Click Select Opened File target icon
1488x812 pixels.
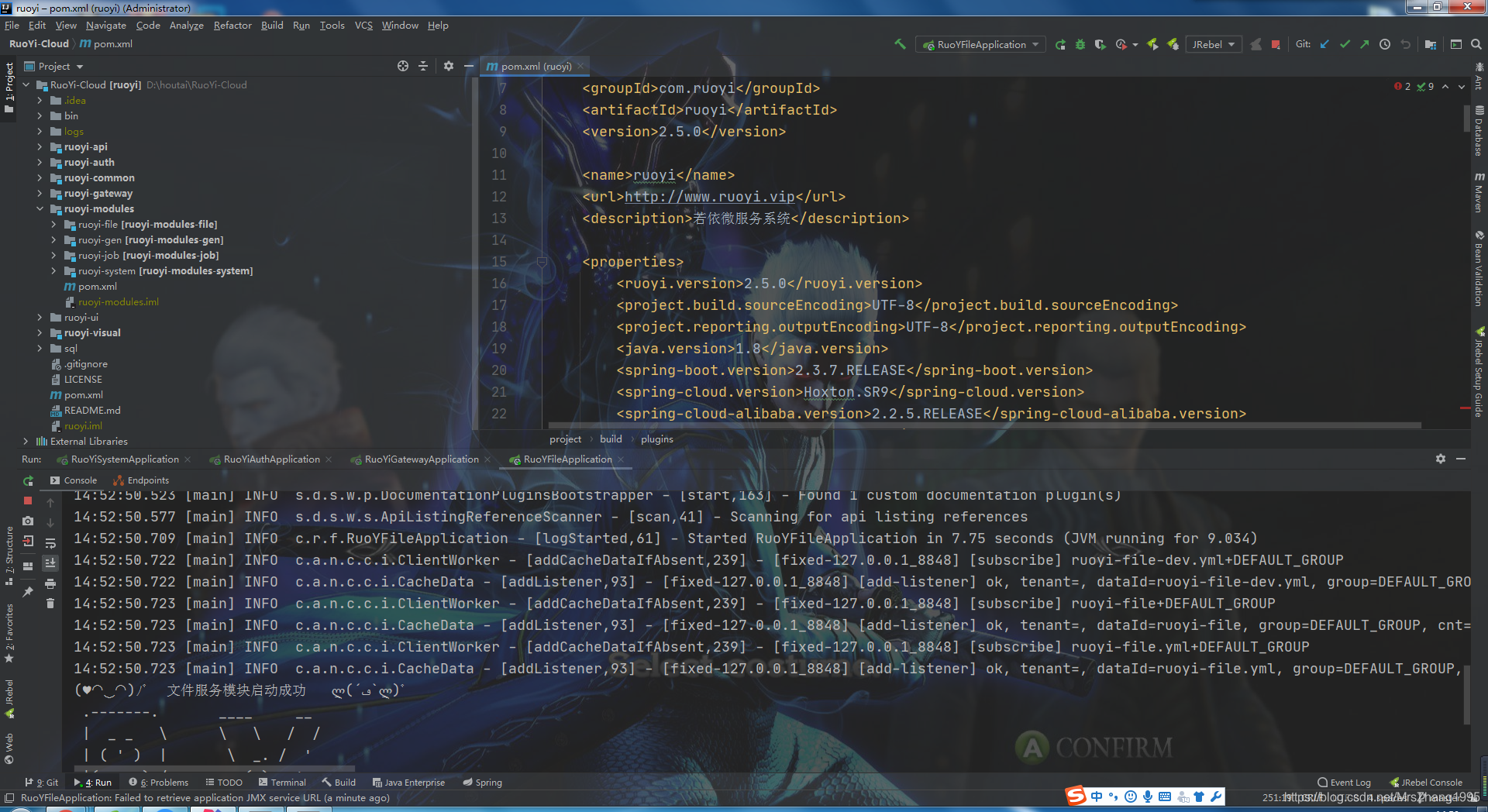403,66
